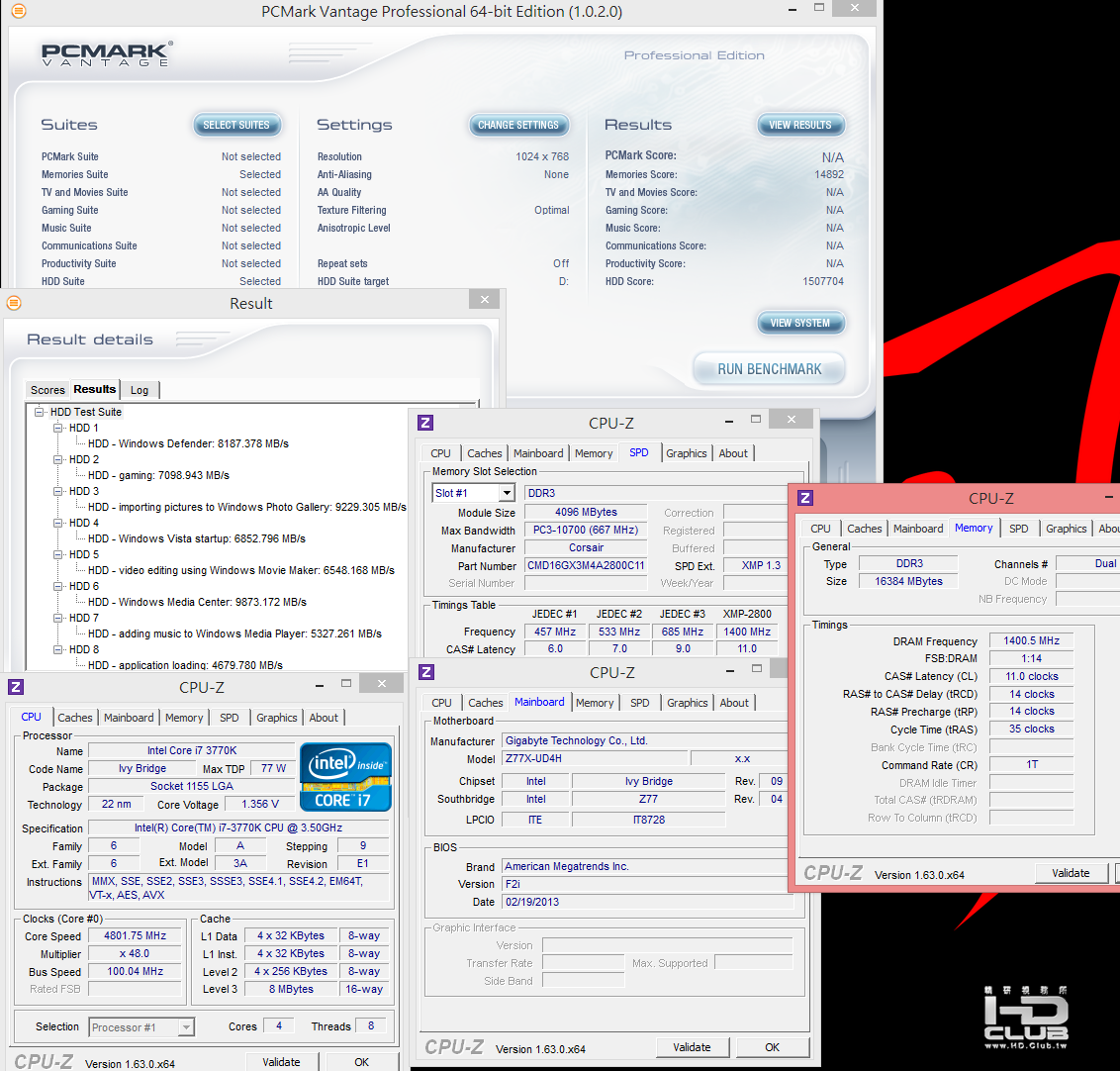Select the HDD gaming 7098.943 MB/s result
The image size is (1120, 1071).
158,475
